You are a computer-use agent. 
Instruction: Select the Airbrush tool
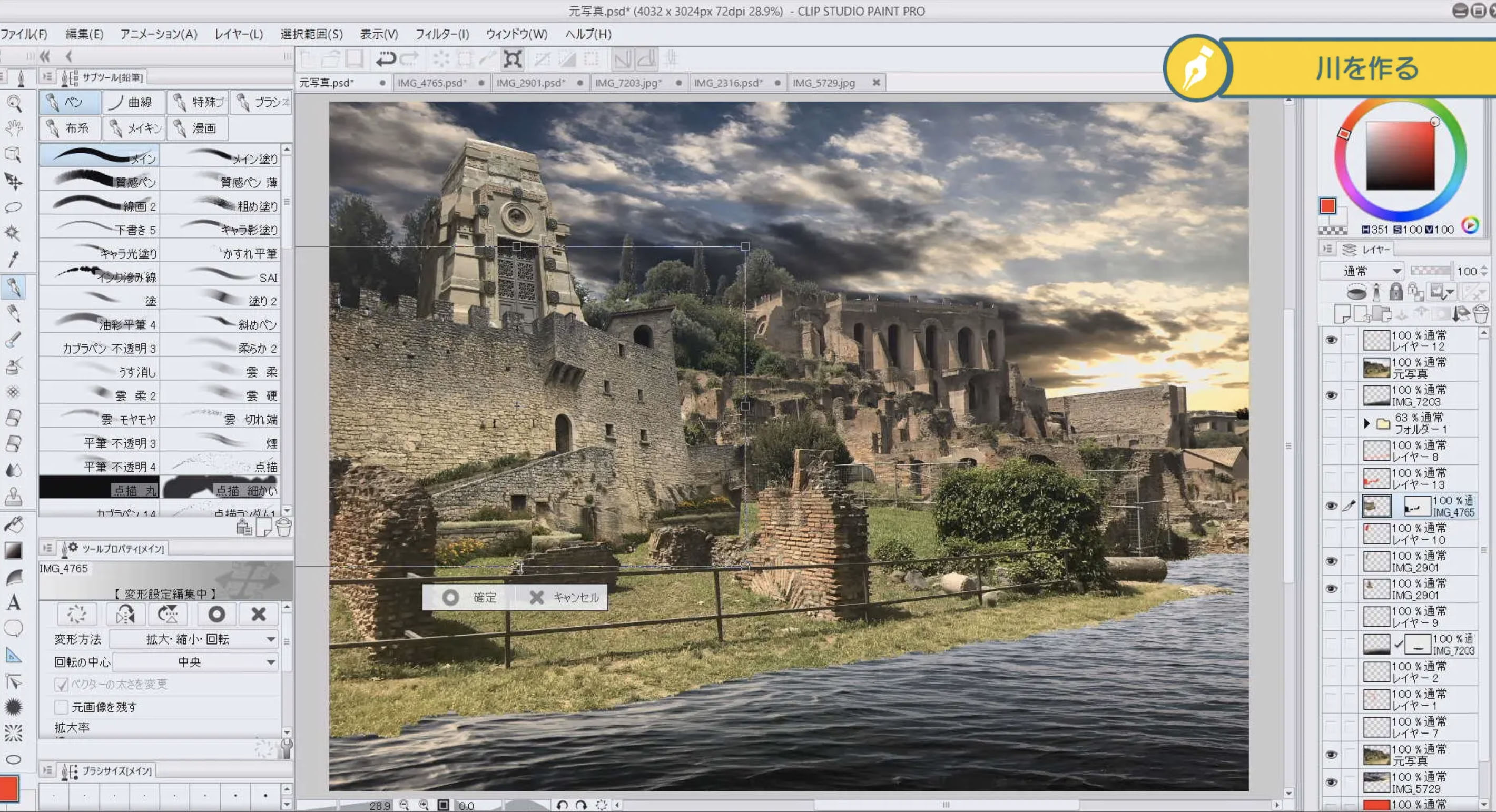(x=14, y=365)
